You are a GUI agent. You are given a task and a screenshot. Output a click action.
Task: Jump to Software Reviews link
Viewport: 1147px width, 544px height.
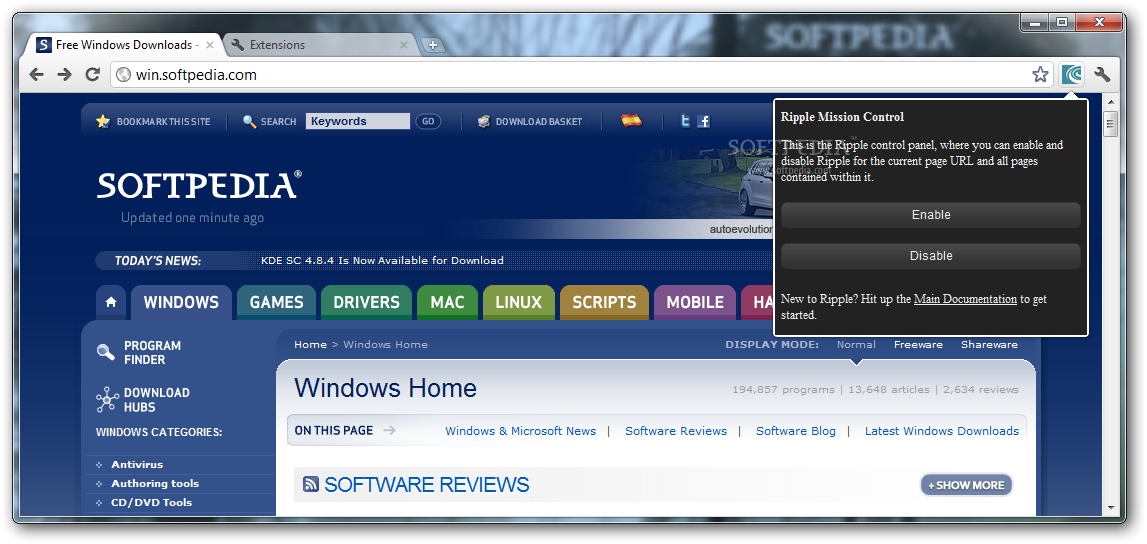676,431
